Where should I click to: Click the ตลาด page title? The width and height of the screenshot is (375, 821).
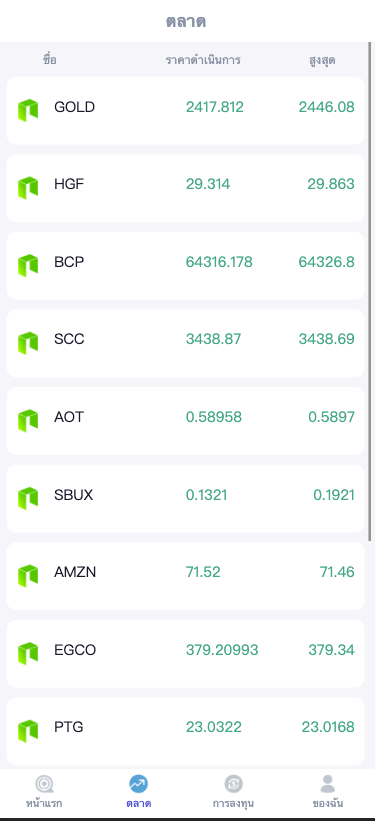point(186,21)
